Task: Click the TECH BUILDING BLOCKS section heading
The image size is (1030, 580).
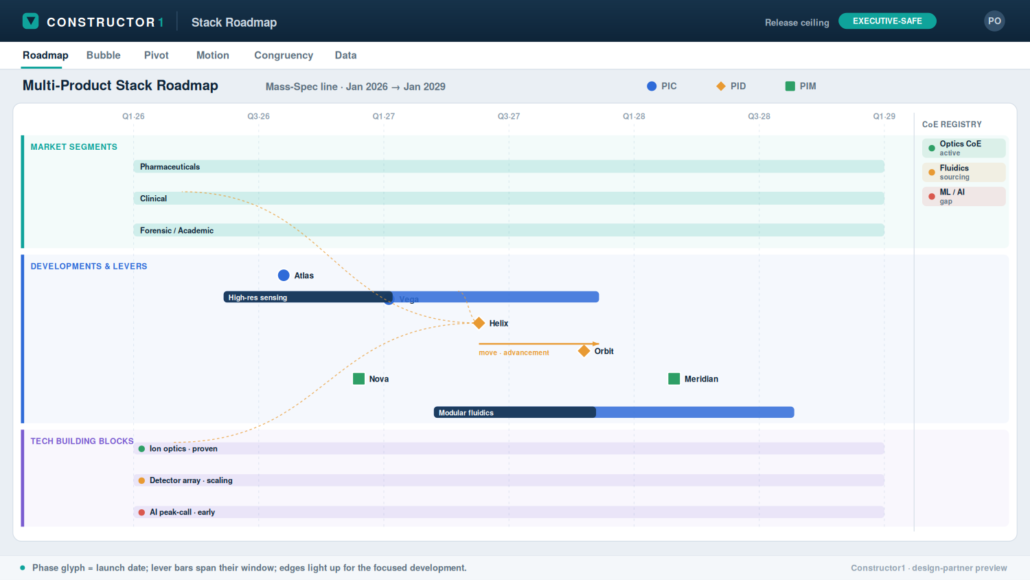Action: (82, 441)
